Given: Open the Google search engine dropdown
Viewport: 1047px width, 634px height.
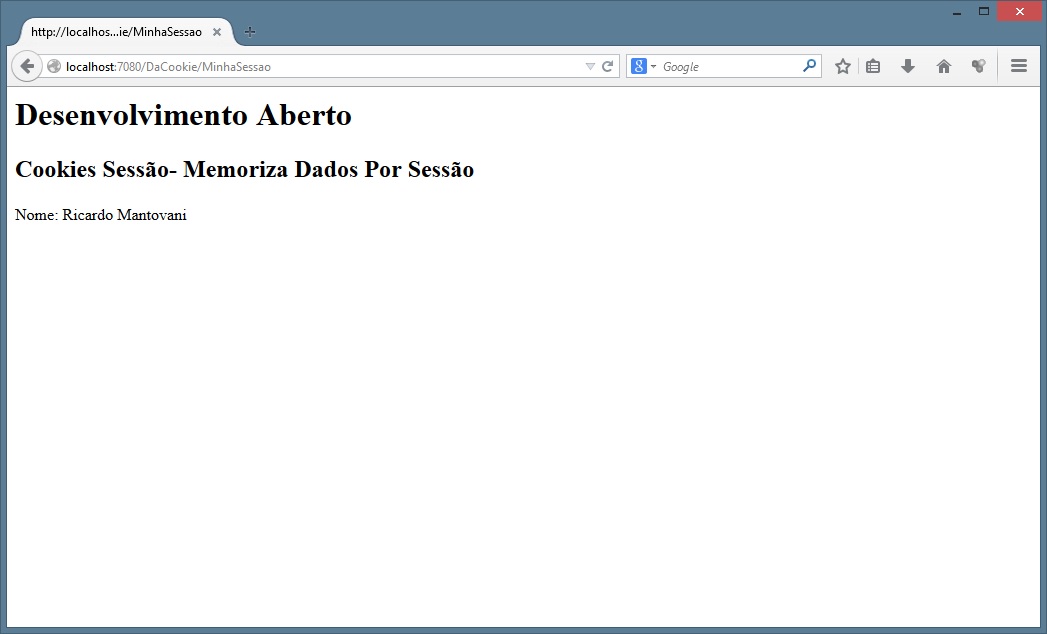Looking at the screenshot, I should [644, 67].
